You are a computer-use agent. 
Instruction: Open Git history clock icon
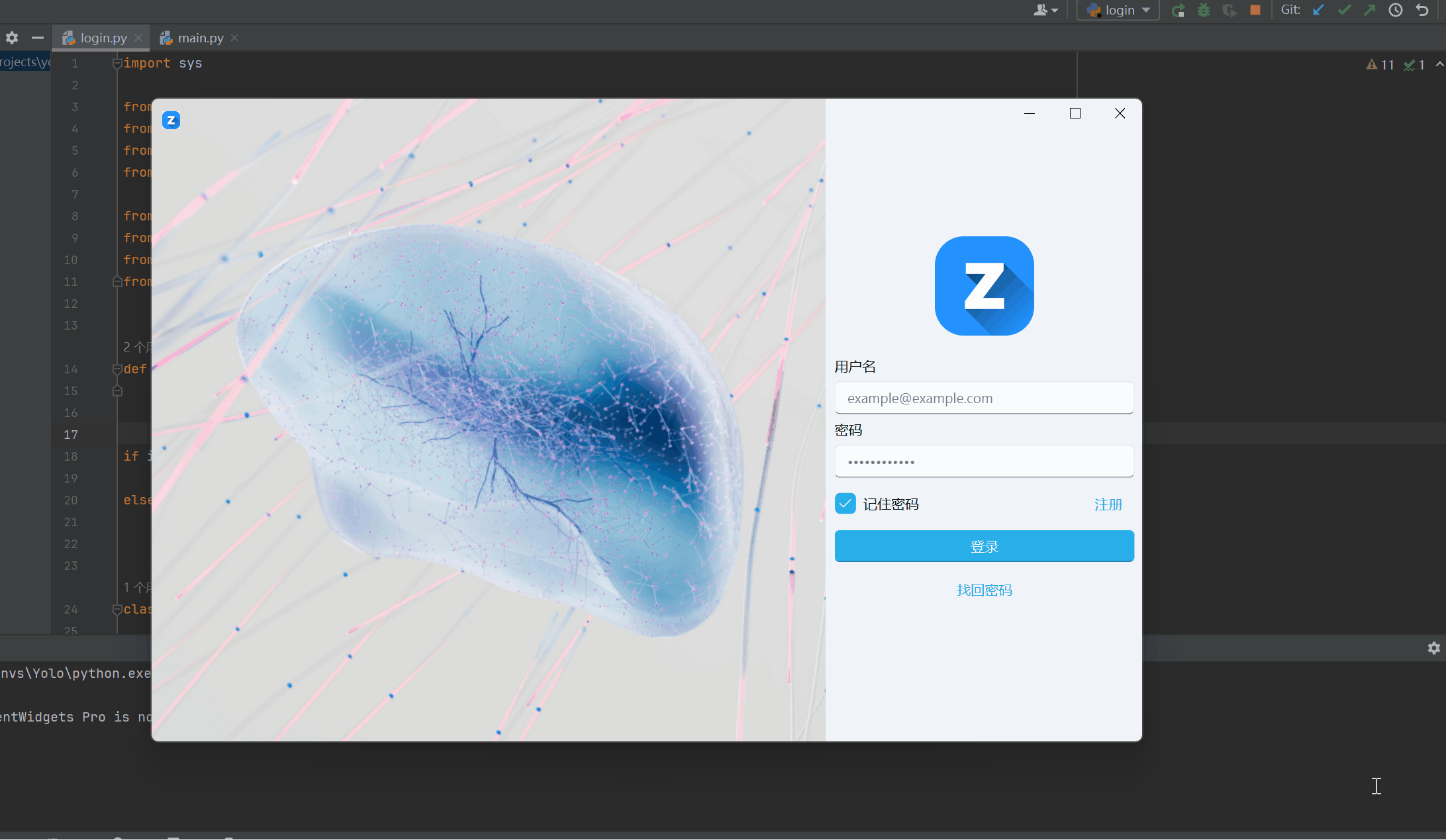coord(1396,10)
